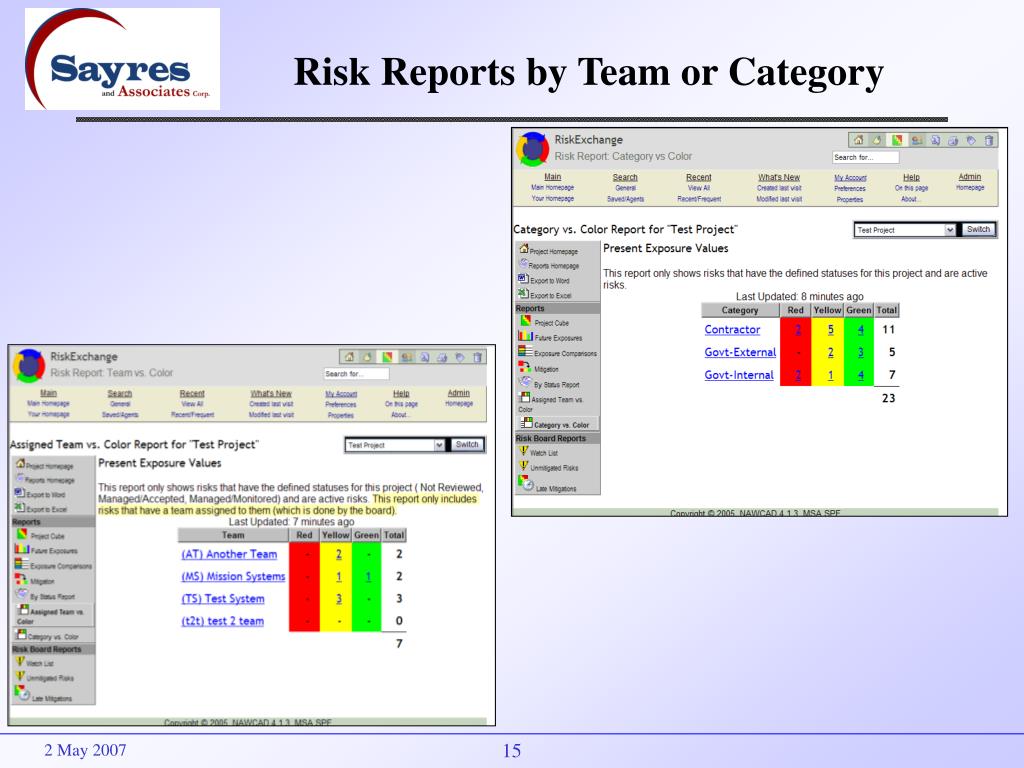Click Search for field in Team report
The width and height of the screenshot is (1024, 768).
coord(357,374)
